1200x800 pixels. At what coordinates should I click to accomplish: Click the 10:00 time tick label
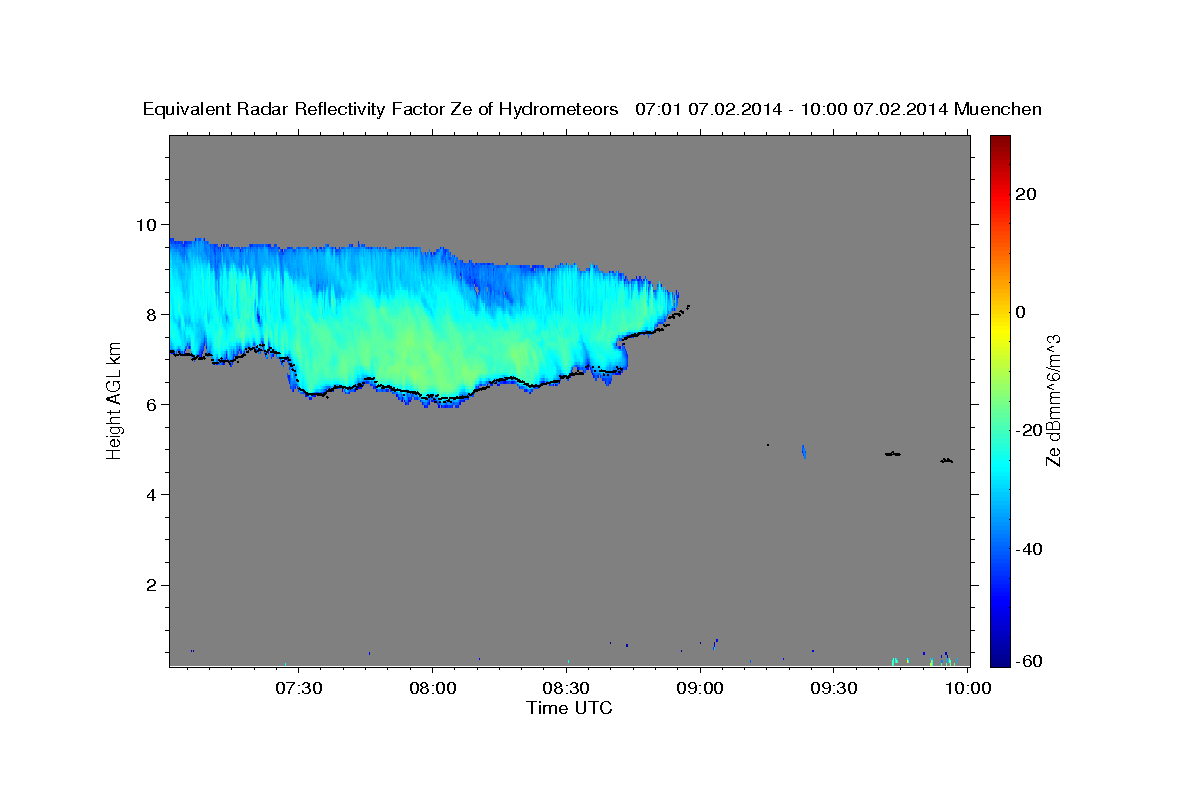click(968, 688)
